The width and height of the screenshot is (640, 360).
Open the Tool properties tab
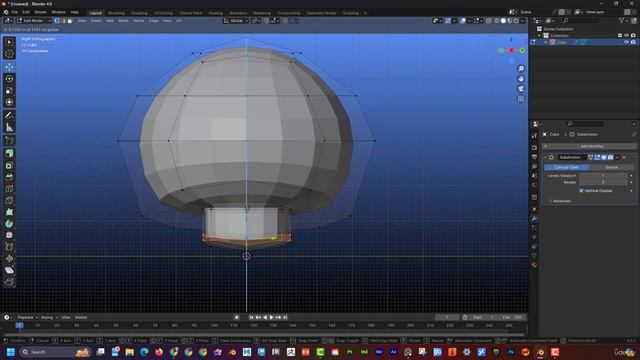coord(534,136)
